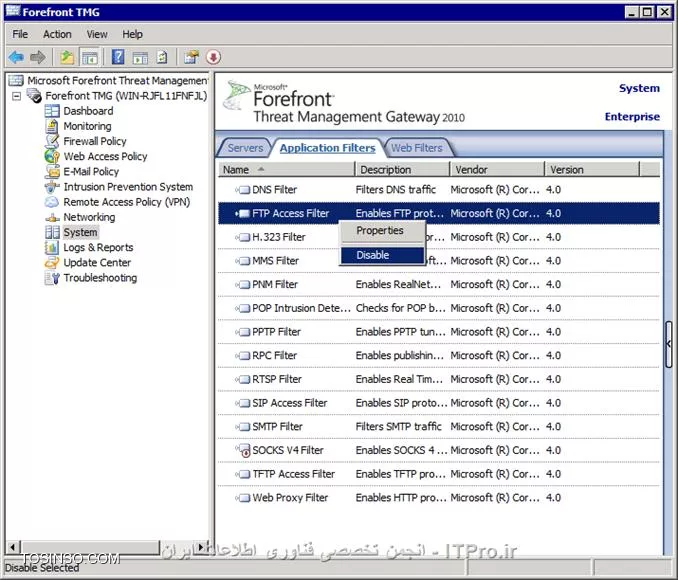This screenshot has height=580, width=678.
Task: Click the Intrusion Prevention System icon
Action: [52, 187]
